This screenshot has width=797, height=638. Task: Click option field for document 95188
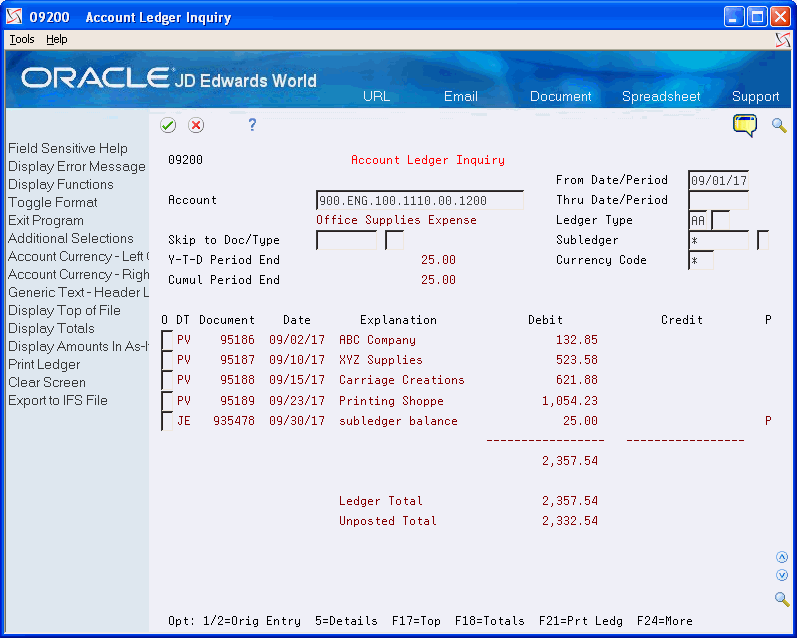(167, 380)
